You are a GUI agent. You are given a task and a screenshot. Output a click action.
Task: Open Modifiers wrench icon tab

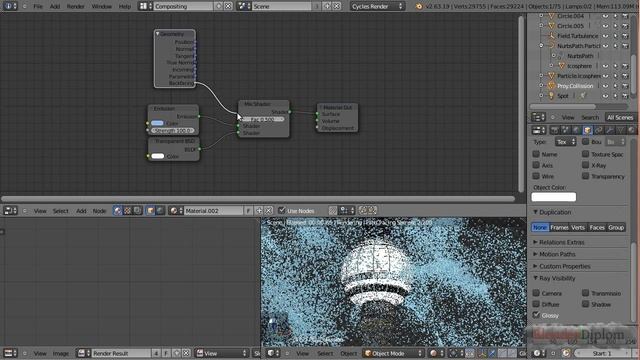(609, 130)
